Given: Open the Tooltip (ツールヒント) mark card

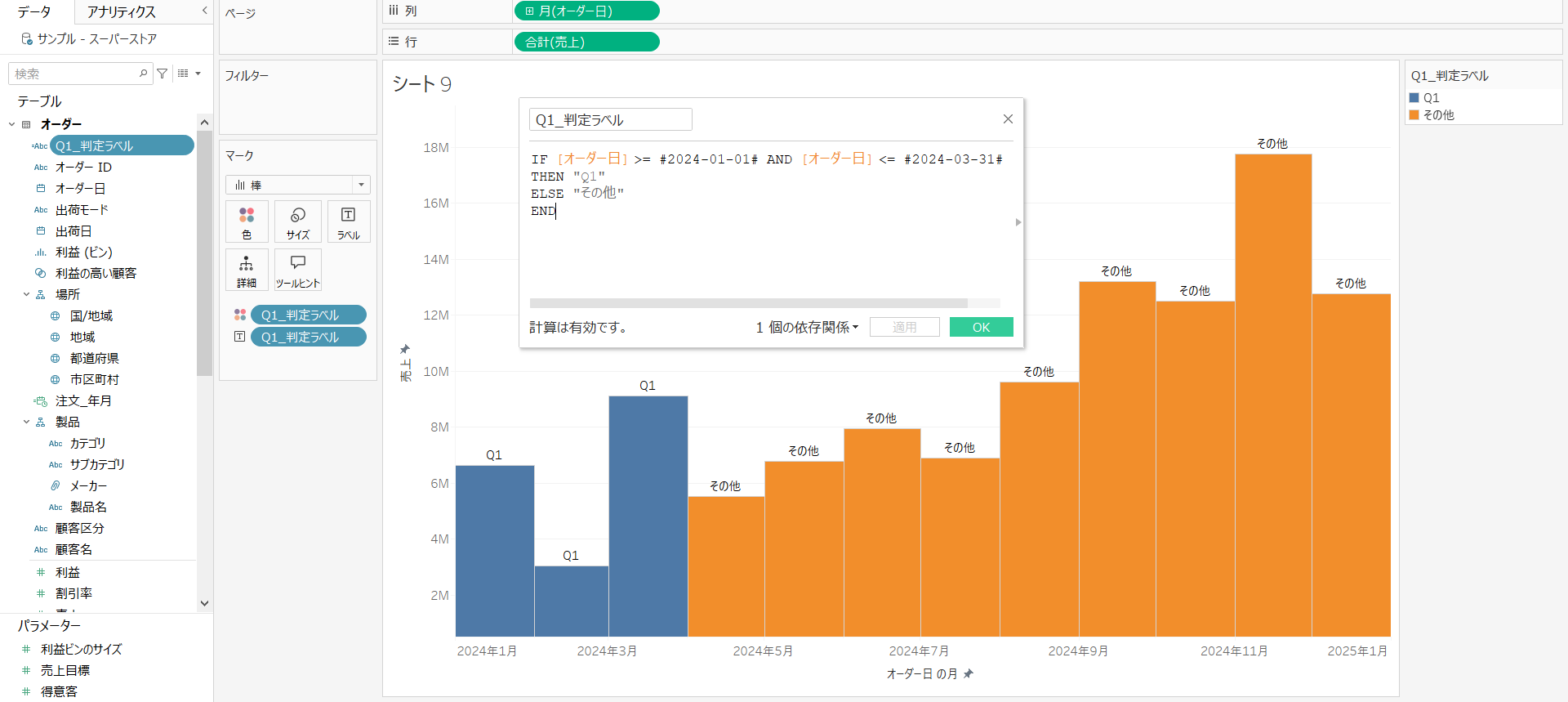Looking at the screenshot, I should click(x=298, y=271).
